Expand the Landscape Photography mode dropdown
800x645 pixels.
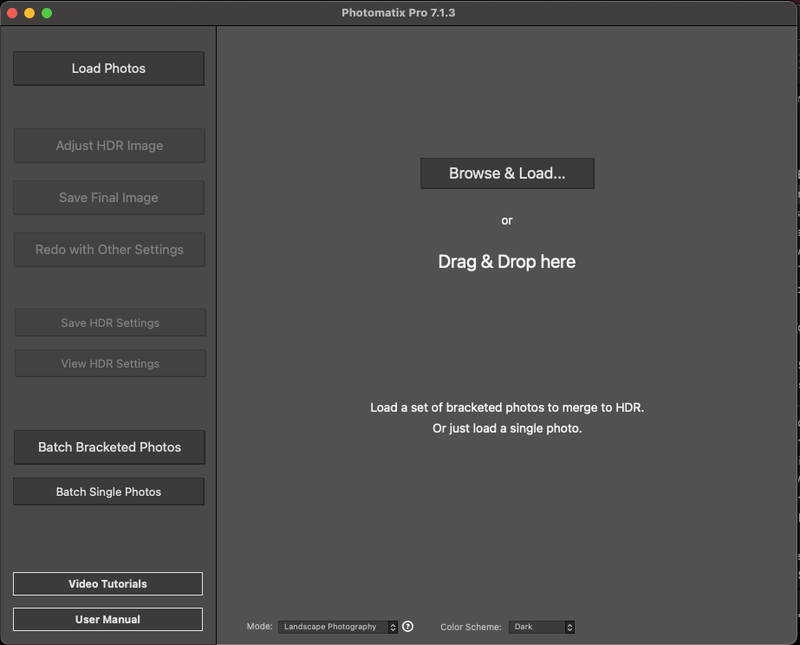click(x=338, y=627)
